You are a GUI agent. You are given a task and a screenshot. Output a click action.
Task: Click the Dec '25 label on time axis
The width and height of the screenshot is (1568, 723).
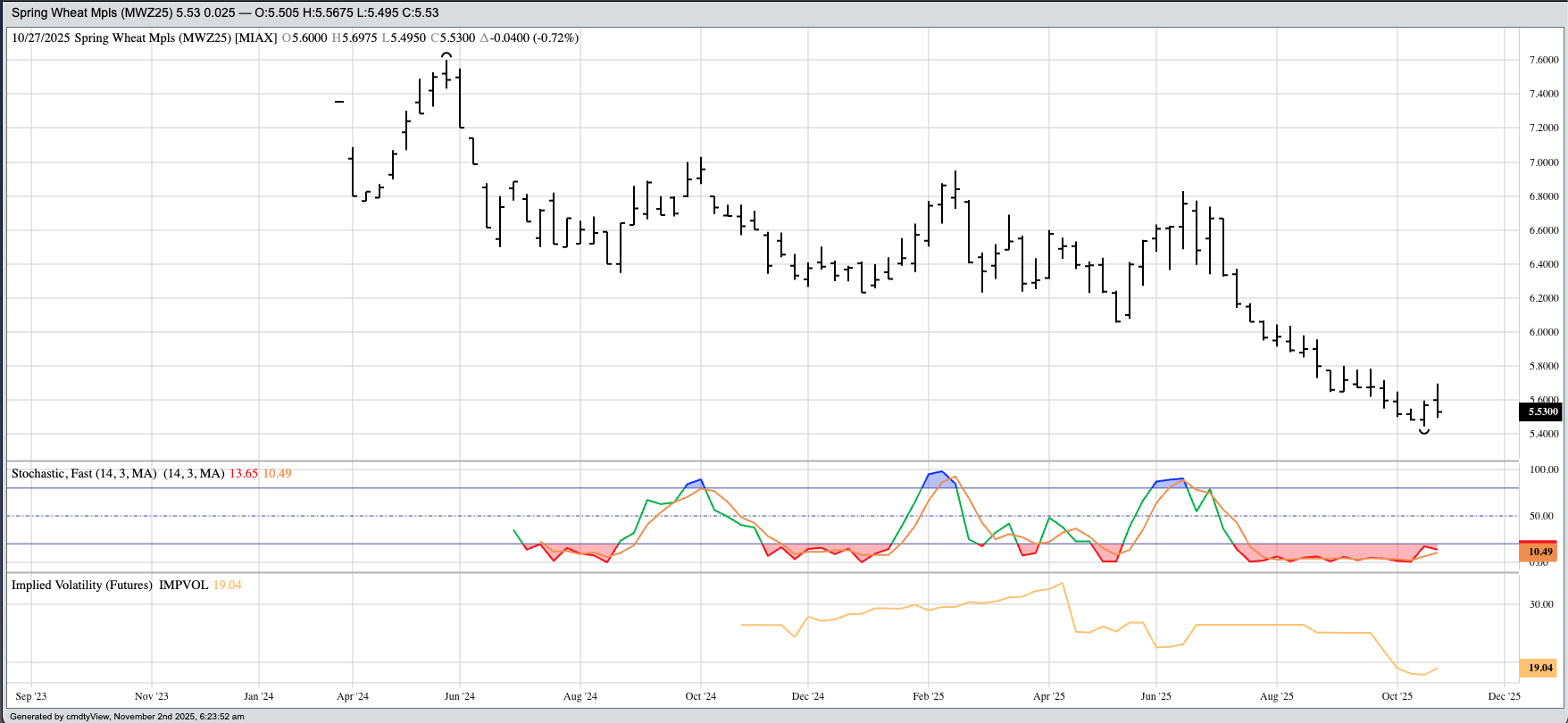1504,696
